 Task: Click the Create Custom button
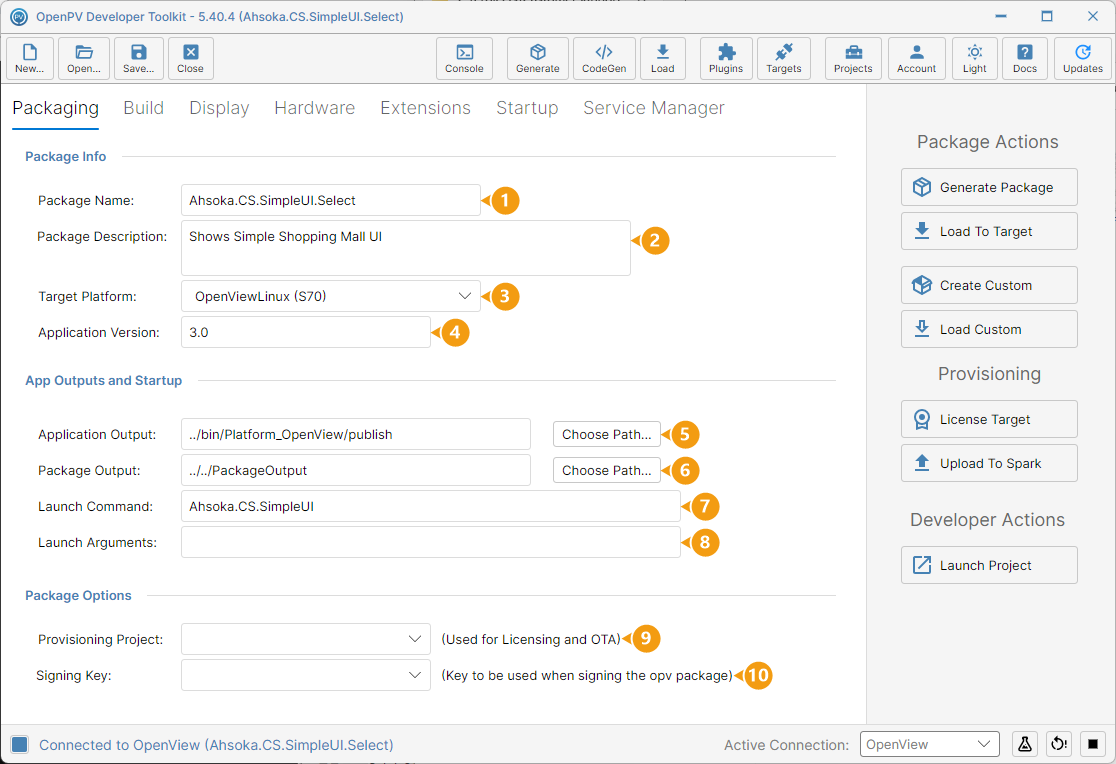click(x=989, y=286)
